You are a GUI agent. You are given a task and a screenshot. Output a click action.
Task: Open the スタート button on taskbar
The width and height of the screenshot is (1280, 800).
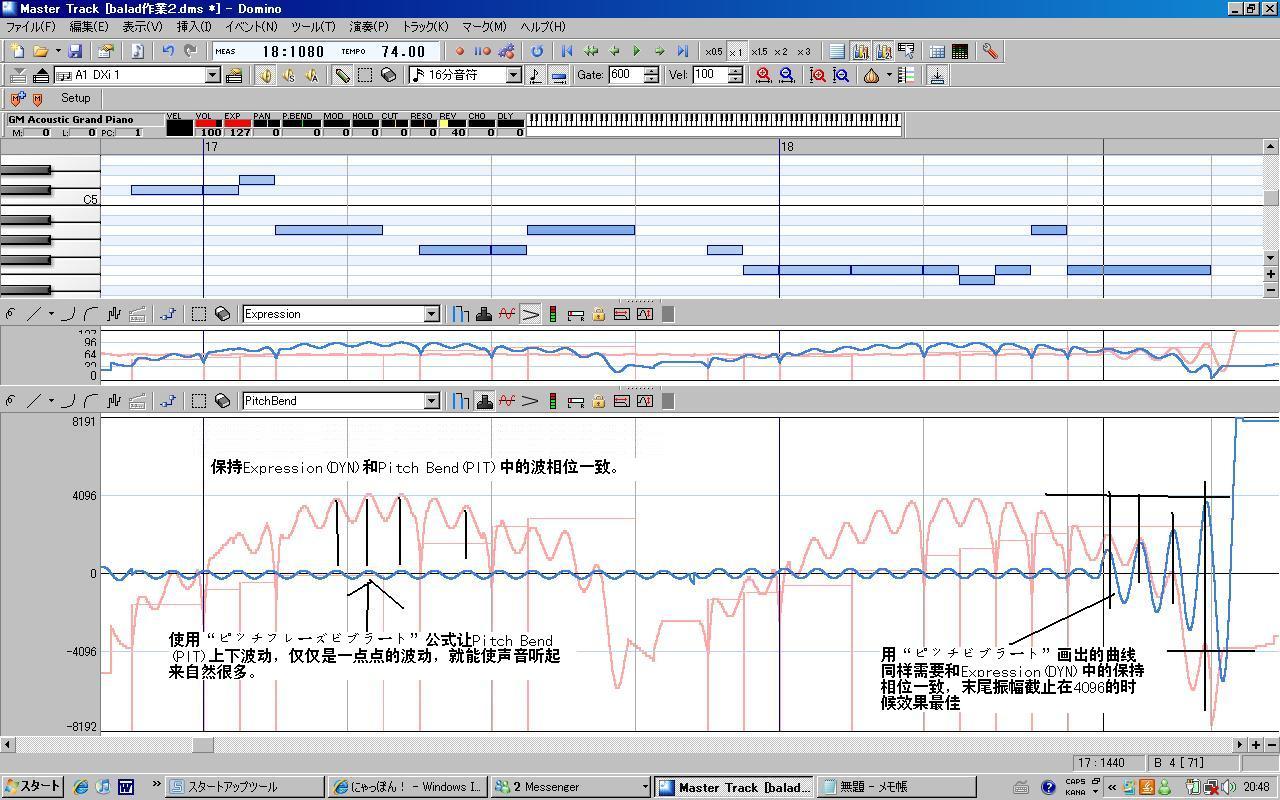[x=33, y=787]
